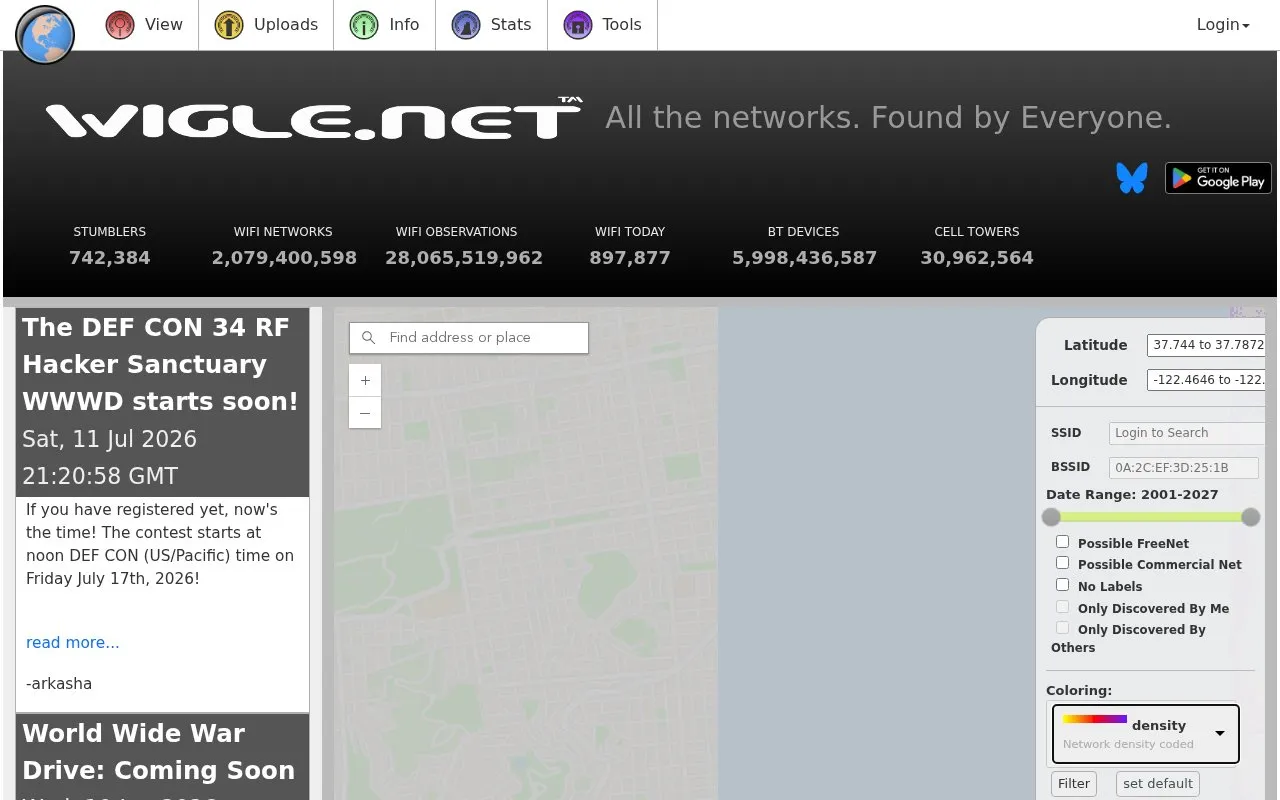Click the Filter button
The height and width of the screenshot is (800, 1280).
[x=1074, y=784]
